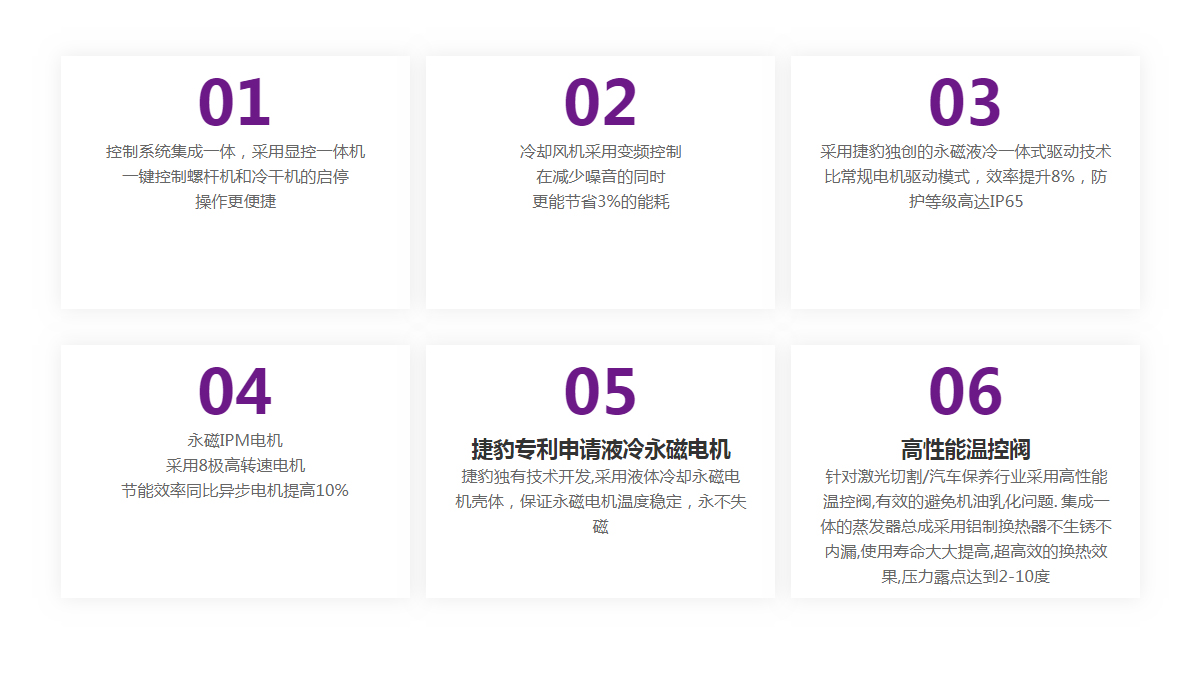Click the text 更能节省3%的能耗

(x=600, y=201)
